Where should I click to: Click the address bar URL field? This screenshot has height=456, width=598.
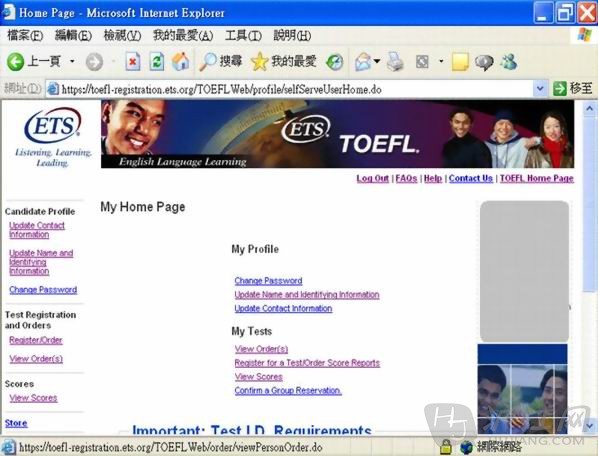290,89
